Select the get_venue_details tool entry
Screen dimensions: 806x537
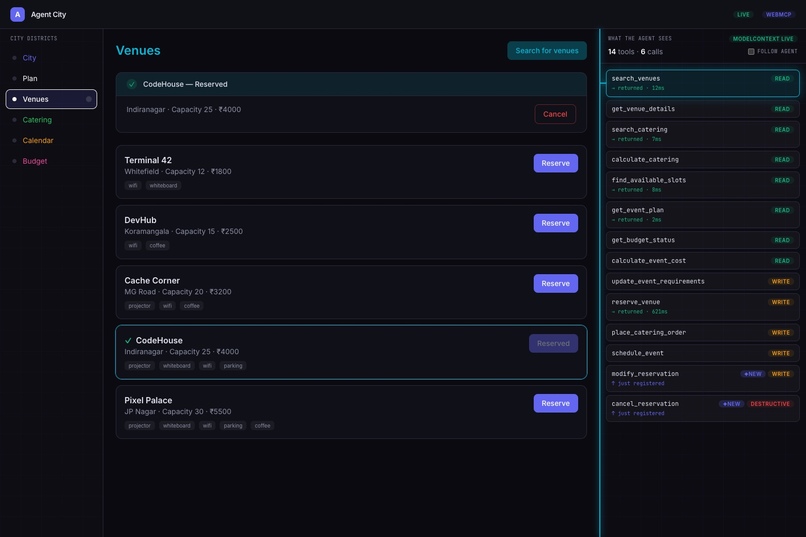(x=702, y=109)
